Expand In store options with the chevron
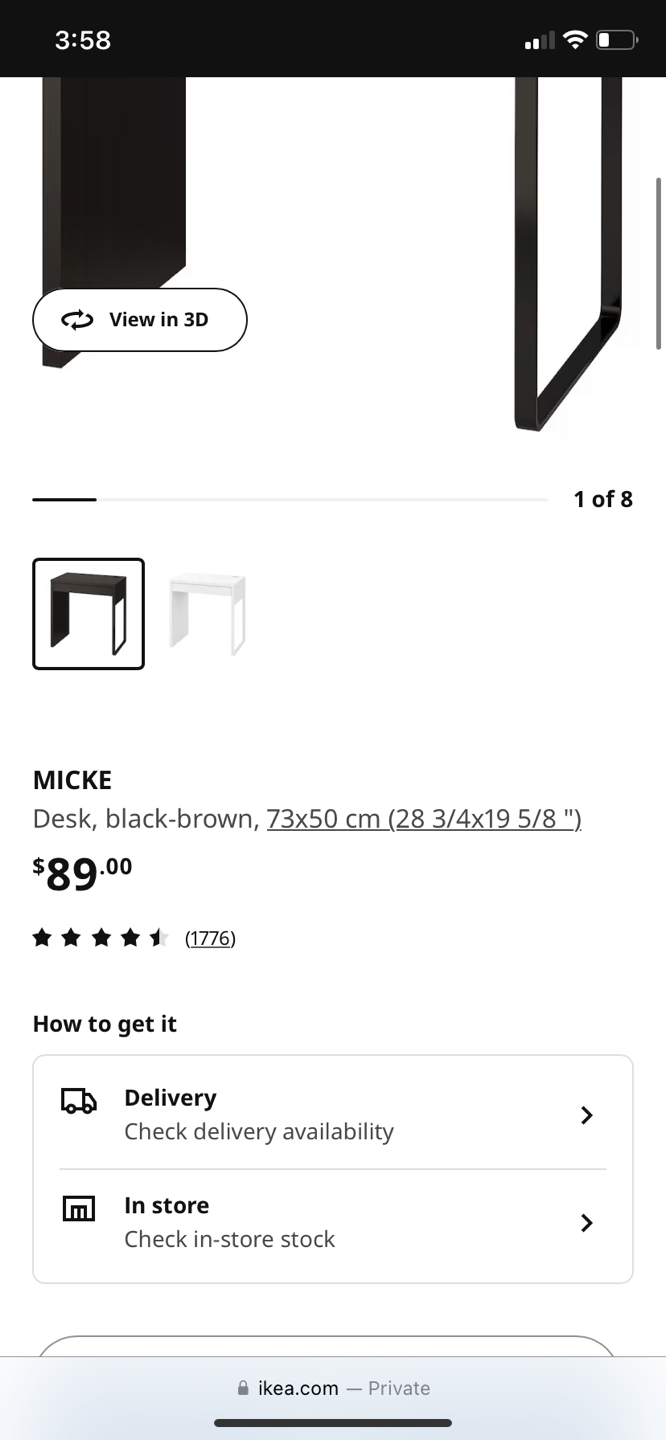Viewport: 666px width, 1440px height. pos(587,1223)
